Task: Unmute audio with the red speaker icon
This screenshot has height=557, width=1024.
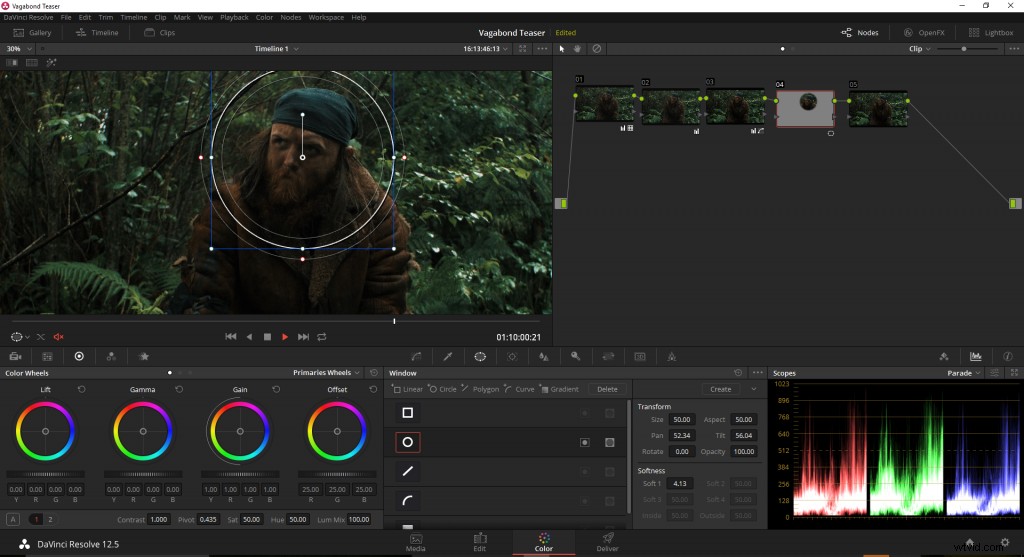Action: 58,337
